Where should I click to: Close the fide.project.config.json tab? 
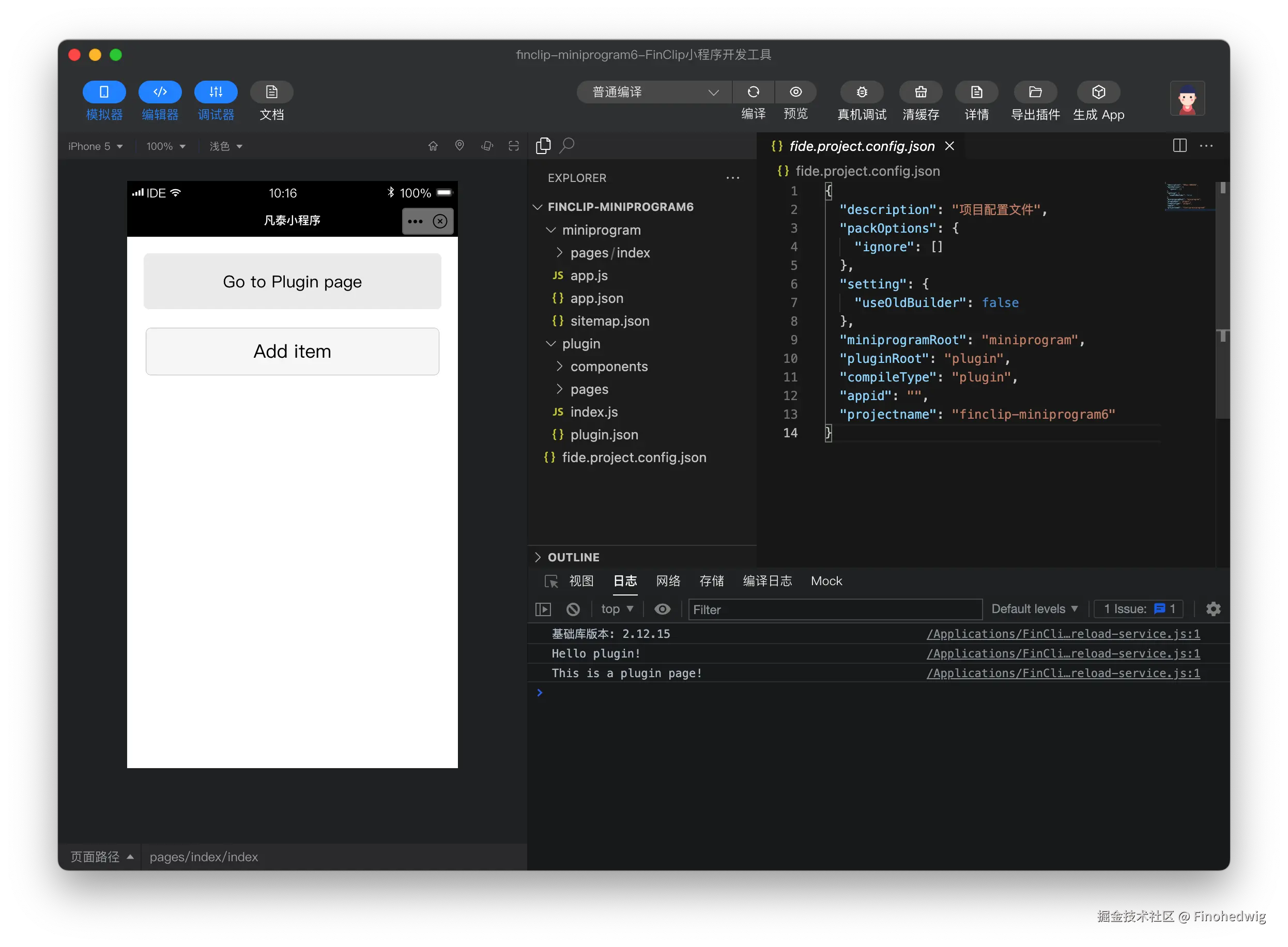[x=949, y=146]
